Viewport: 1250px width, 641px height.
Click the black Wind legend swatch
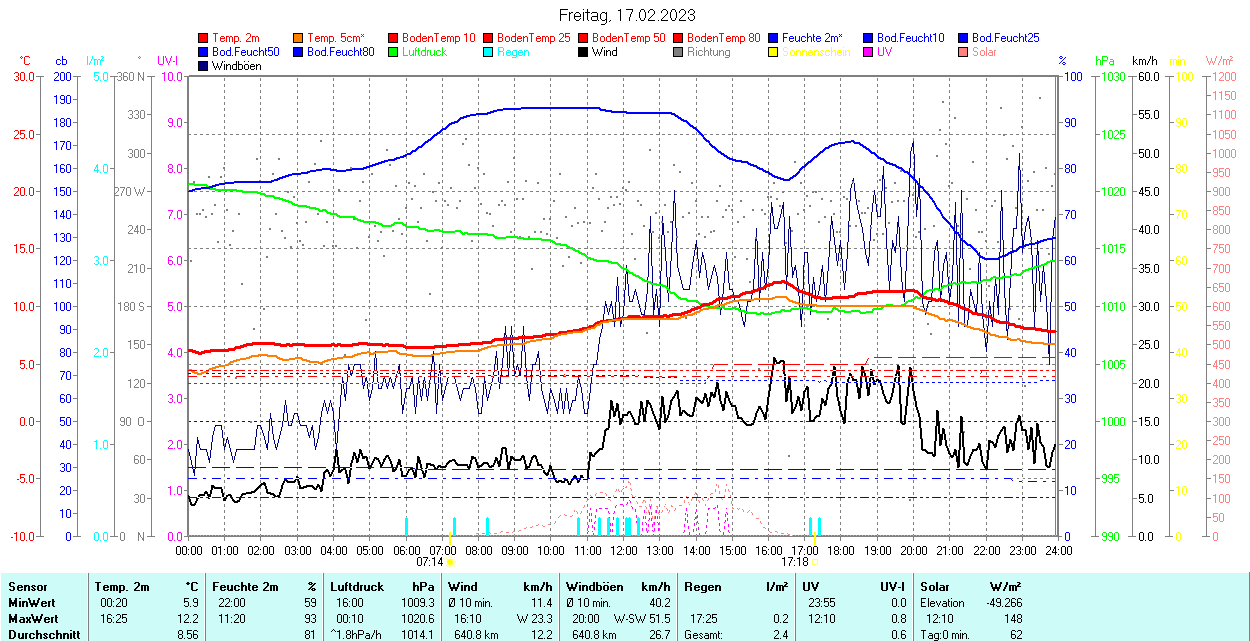pos(583,51)
